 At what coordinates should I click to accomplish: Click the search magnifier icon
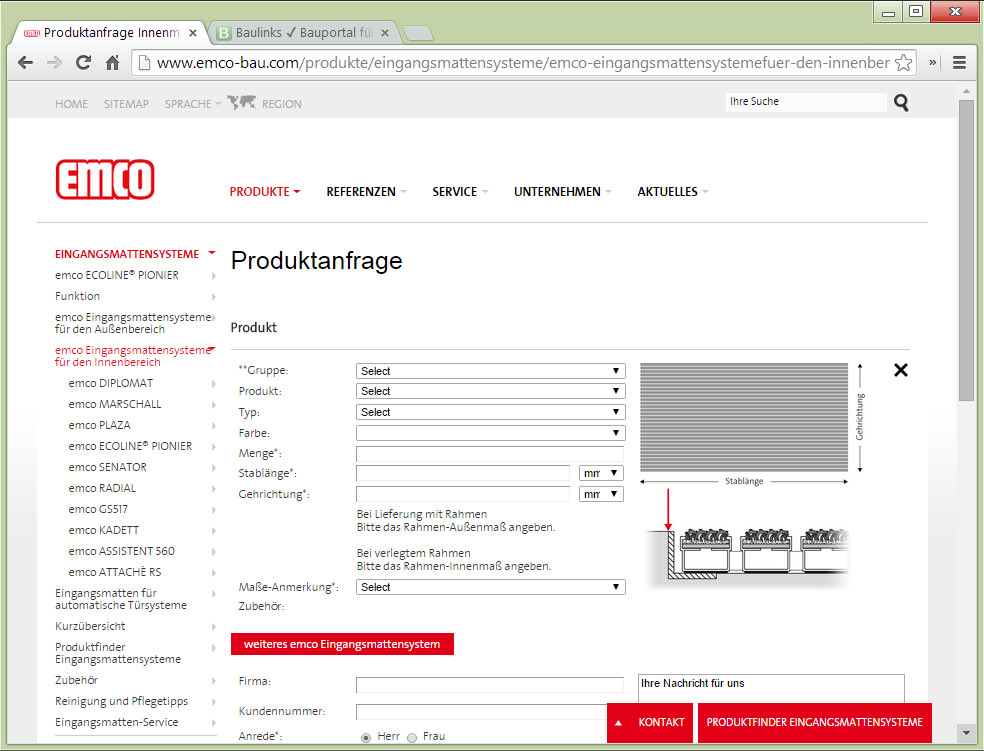click(x=901, y=102)
